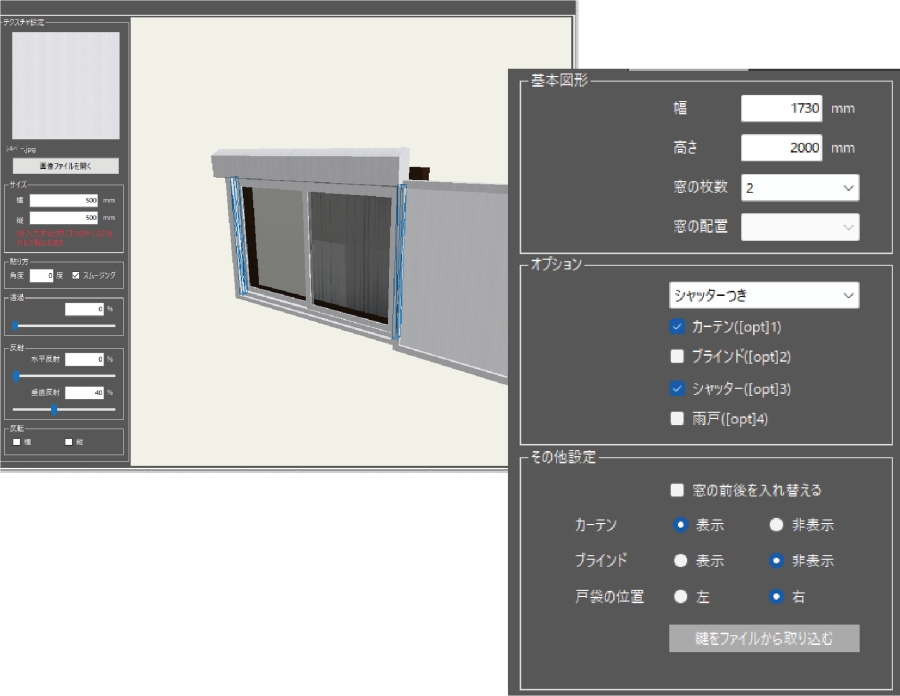Click the 透過 transparency slider handle
The image size is (900, 696).
tap(15, 325)
